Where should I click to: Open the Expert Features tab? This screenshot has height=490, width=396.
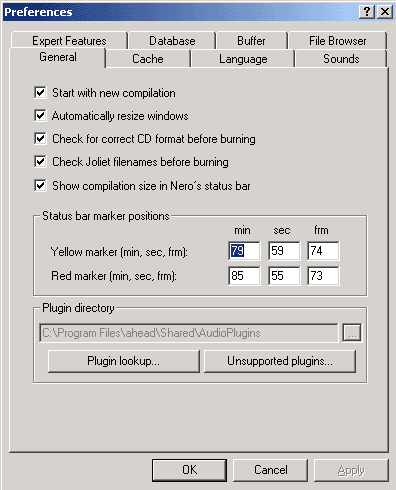[x=69, y=41]
